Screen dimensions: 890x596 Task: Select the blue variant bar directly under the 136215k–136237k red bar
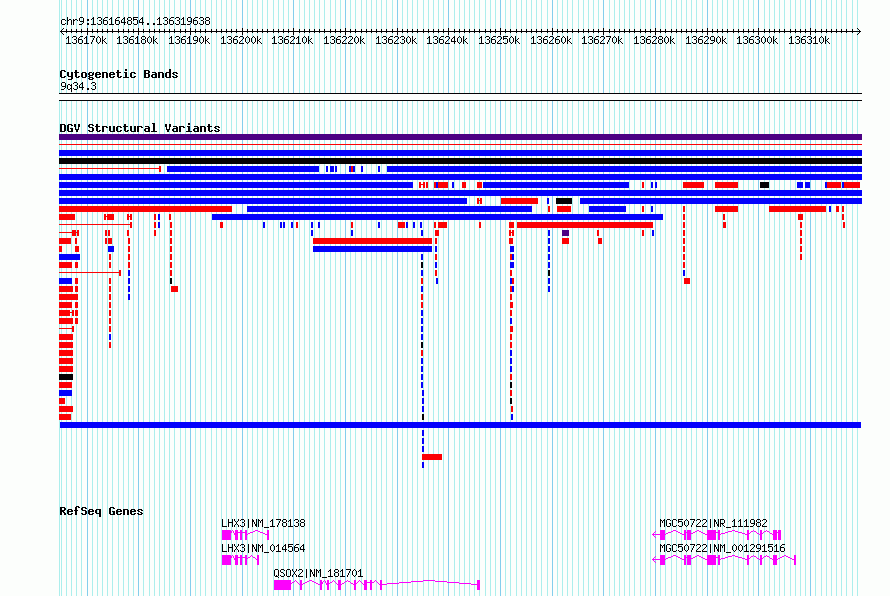(x=372, y=249)
